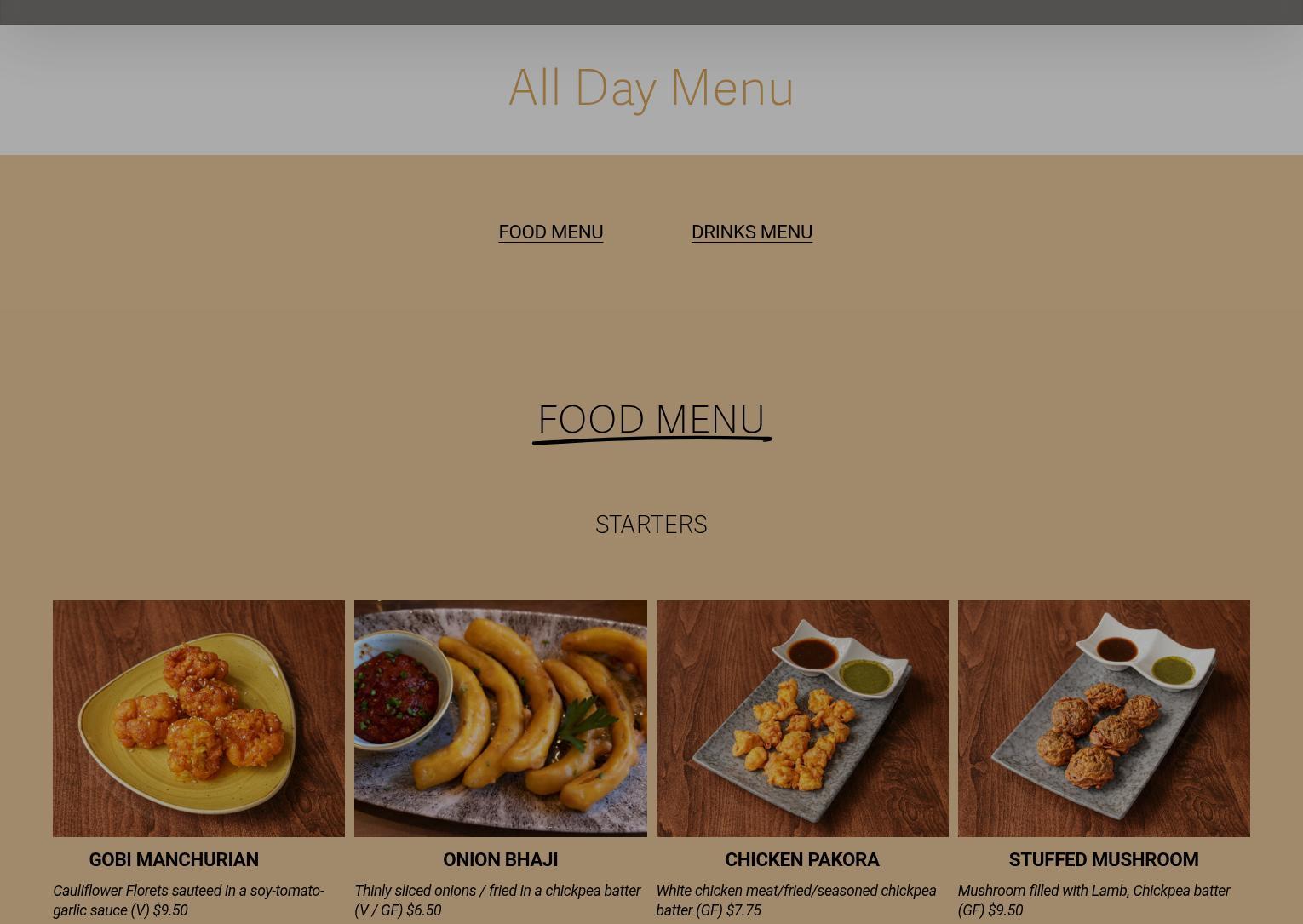Click the Stuffed Mushroom description text

[1094, 900]
